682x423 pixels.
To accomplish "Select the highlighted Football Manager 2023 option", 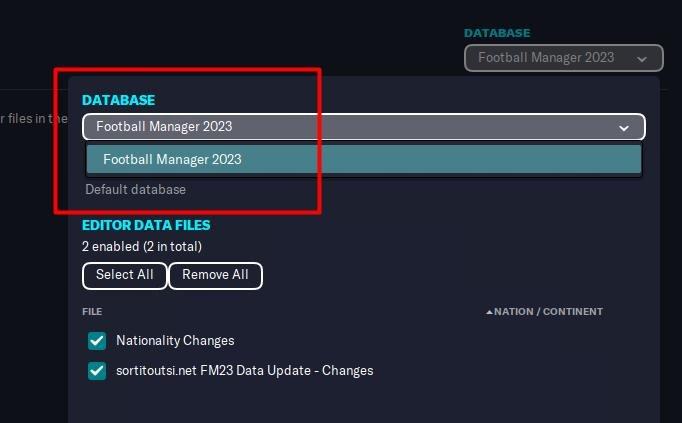I will (364, 159).
